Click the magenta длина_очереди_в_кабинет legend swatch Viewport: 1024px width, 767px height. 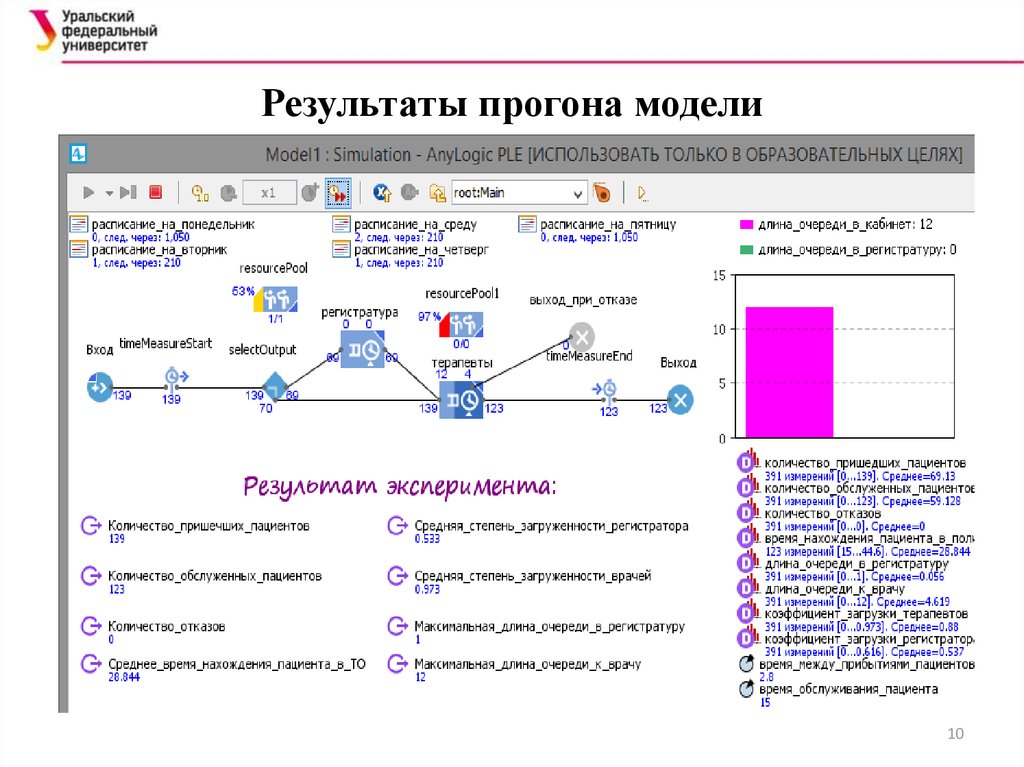coord(745,224)
